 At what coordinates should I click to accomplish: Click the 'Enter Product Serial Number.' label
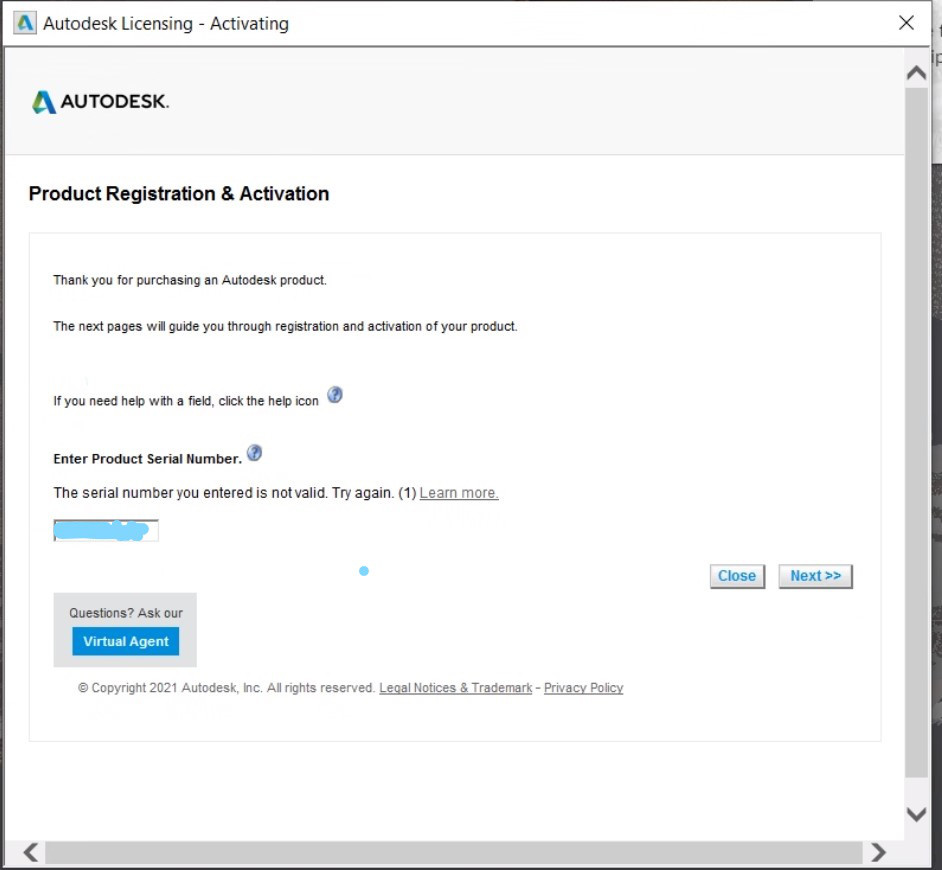click(x=147, y=459)
